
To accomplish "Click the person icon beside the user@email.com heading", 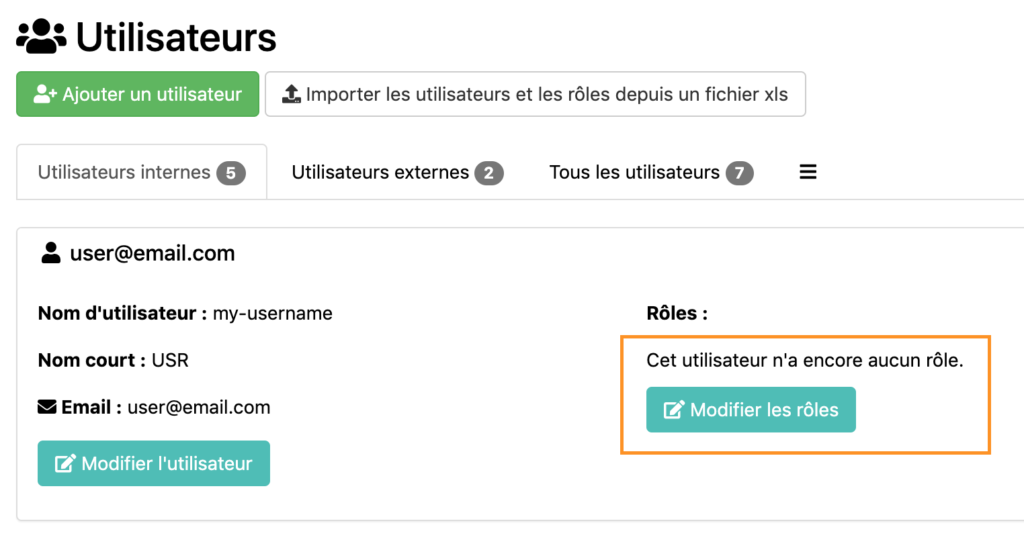I will [50, 254].
